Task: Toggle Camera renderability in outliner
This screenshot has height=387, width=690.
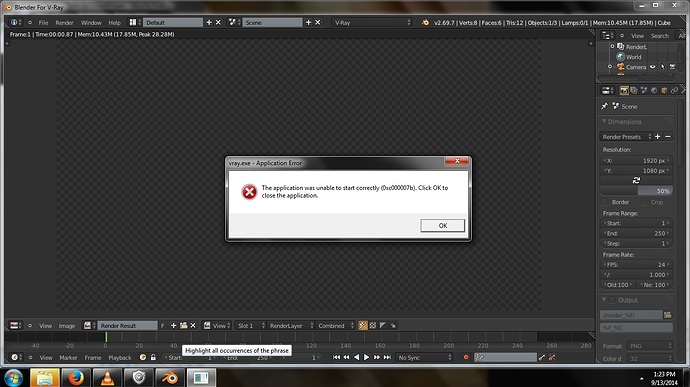Action: (x=672, y=67)
